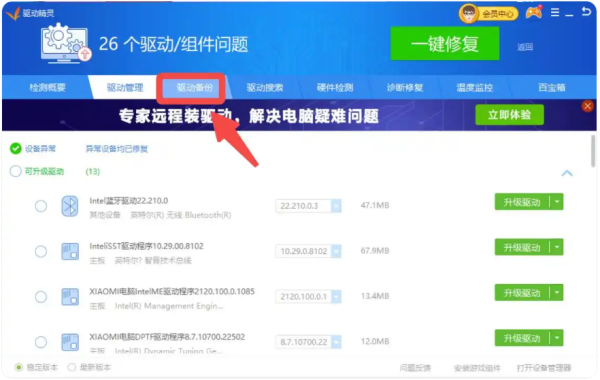Click the 专家远程装驱动 ad banner text
This screenshot has height=380, width=600.
[249, 116]
